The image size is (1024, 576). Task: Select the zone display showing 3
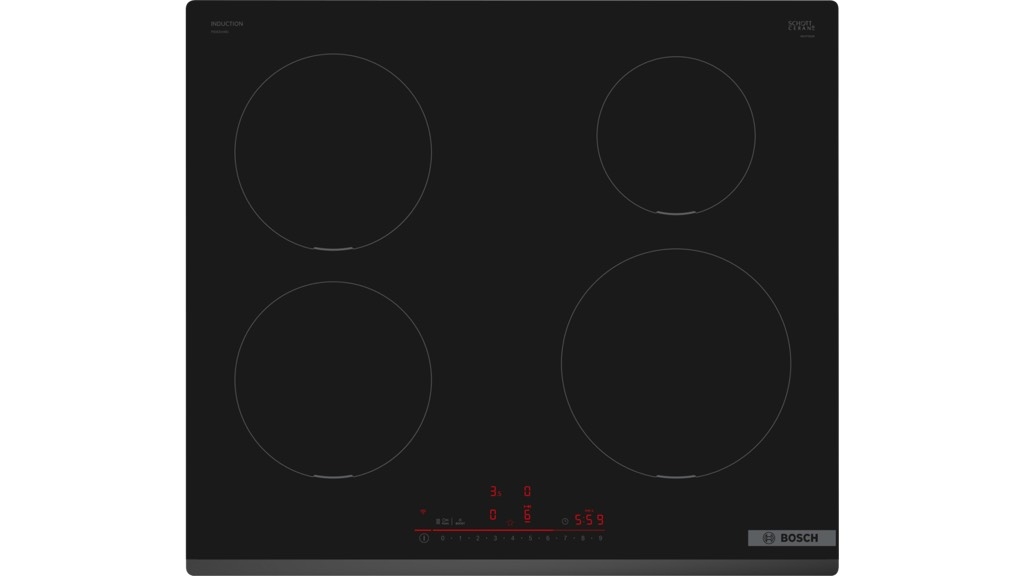(494, 491)
